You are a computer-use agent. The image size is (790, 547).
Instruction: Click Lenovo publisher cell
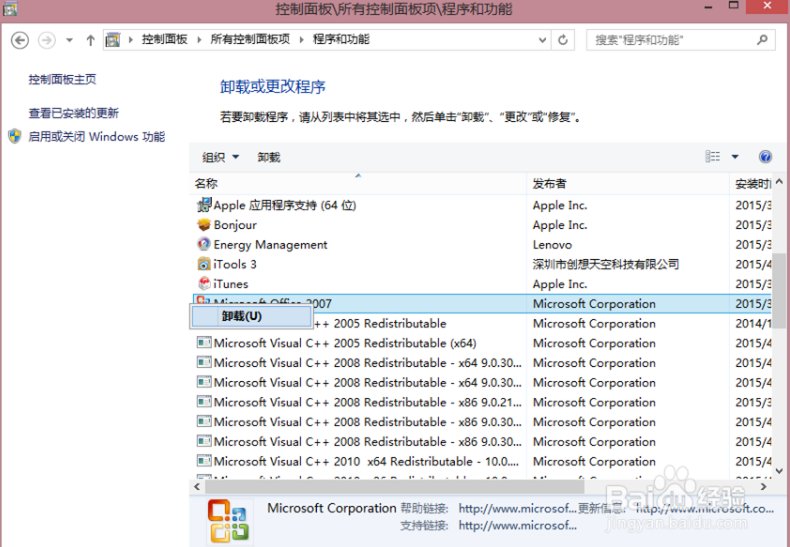click(552, 245)
